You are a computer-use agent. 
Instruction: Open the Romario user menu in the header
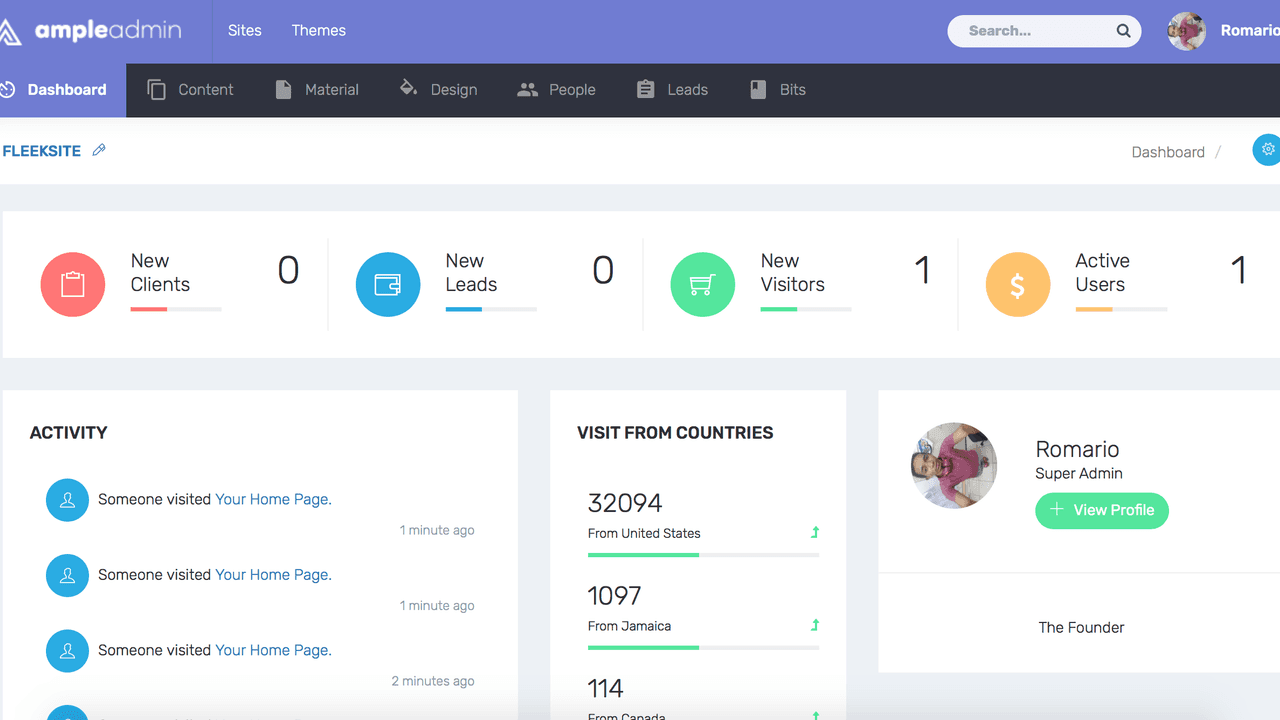(x=1250, y=31)
